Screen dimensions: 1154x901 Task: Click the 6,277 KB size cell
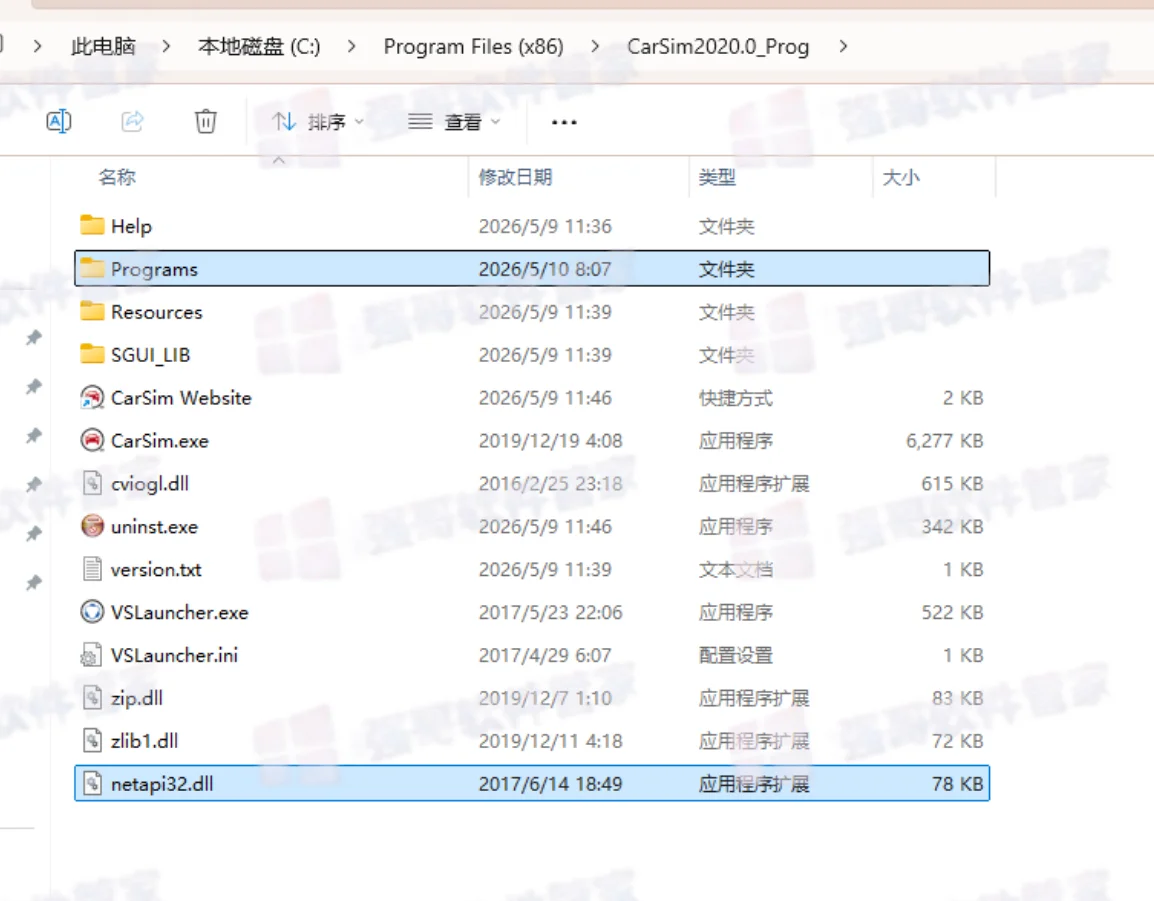click(x=944, y=441)
